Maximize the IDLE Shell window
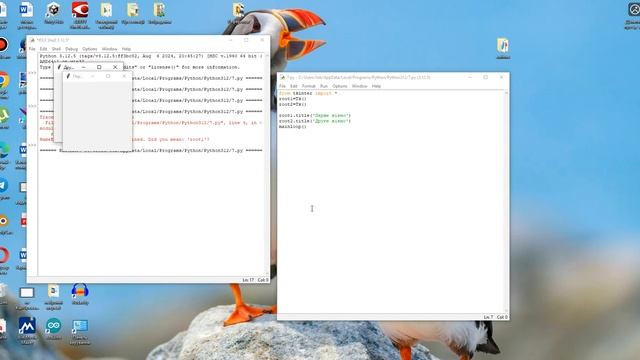Image resolution: width=640 pixels, height=360 pixels. 246,40
